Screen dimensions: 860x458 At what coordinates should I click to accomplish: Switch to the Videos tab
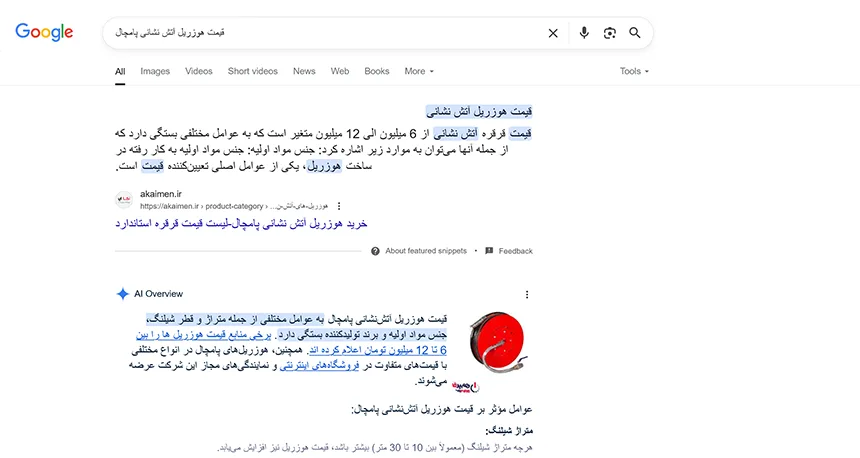pos(199,71)
